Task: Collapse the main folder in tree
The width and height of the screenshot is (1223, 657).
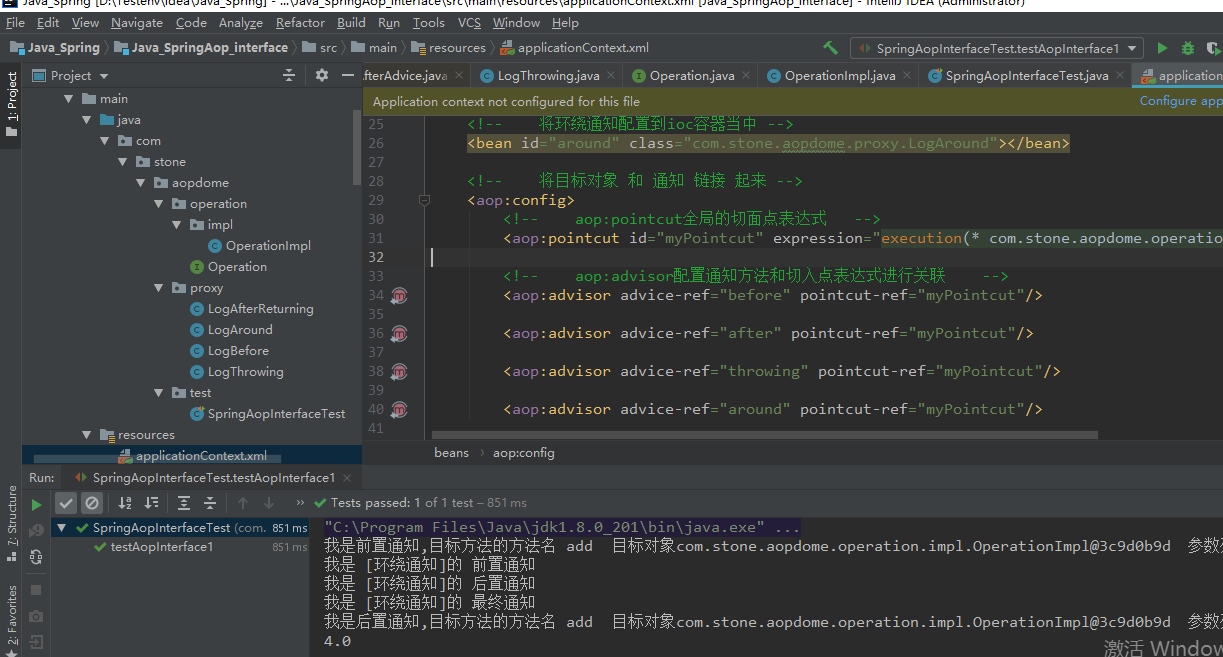Action: (x=69, y=99)
